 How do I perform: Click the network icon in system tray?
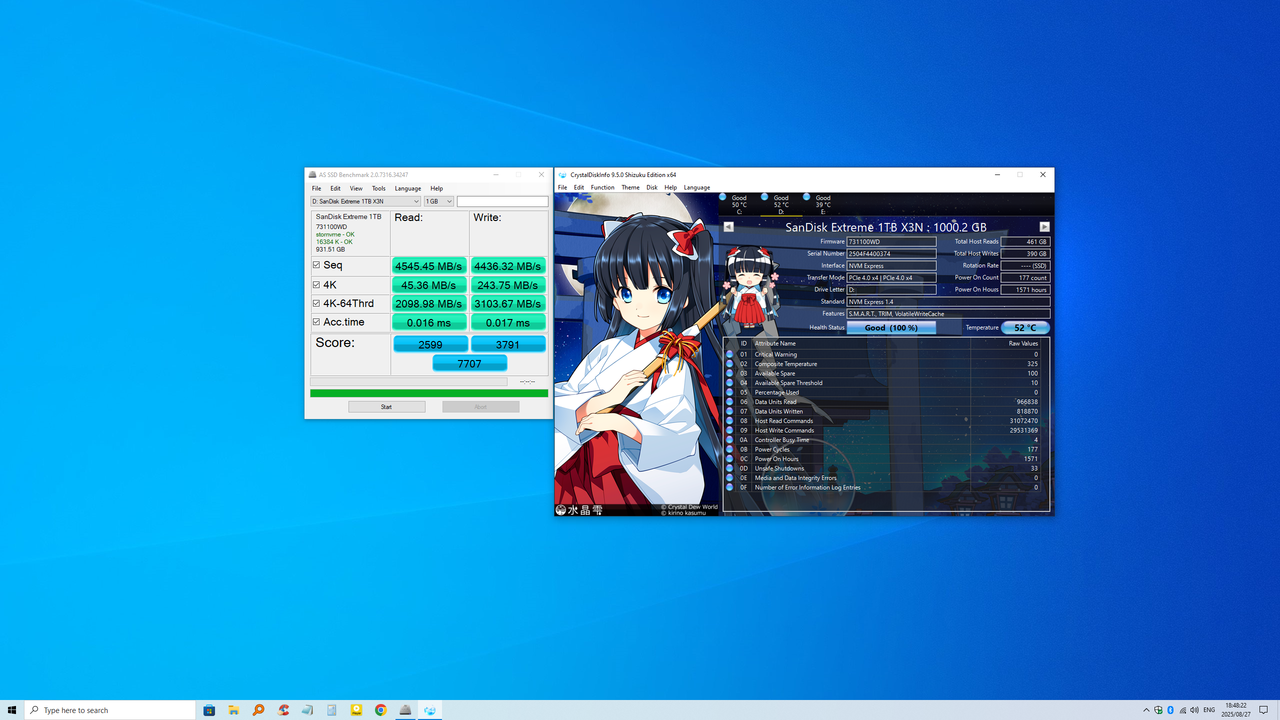coord(1183,710)
